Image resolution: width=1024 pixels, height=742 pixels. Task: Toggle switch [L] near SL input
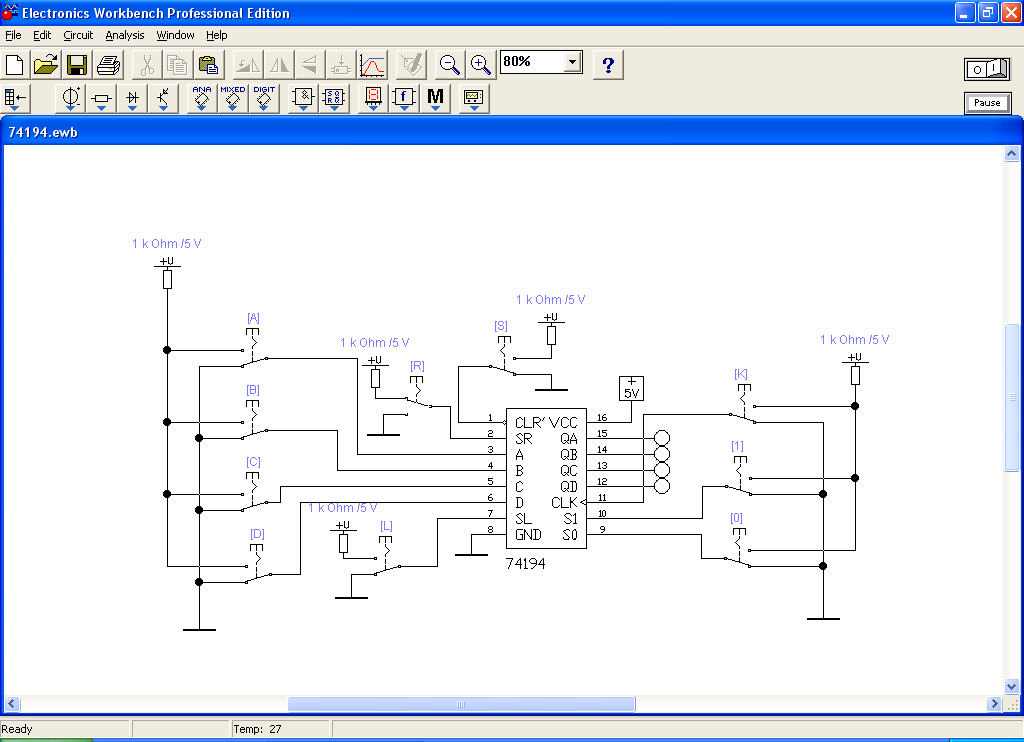tap(387, 555)
